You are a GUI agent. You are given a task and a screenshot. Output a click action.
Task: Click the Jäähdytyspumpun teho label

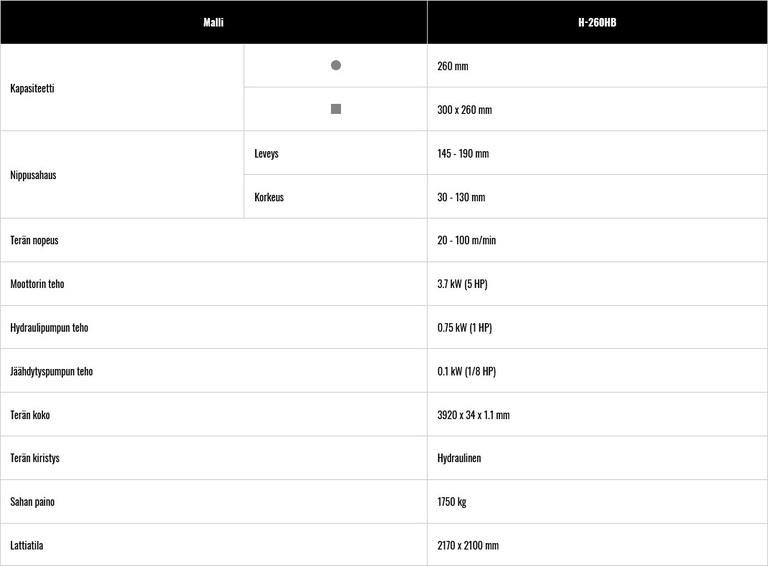51,371
